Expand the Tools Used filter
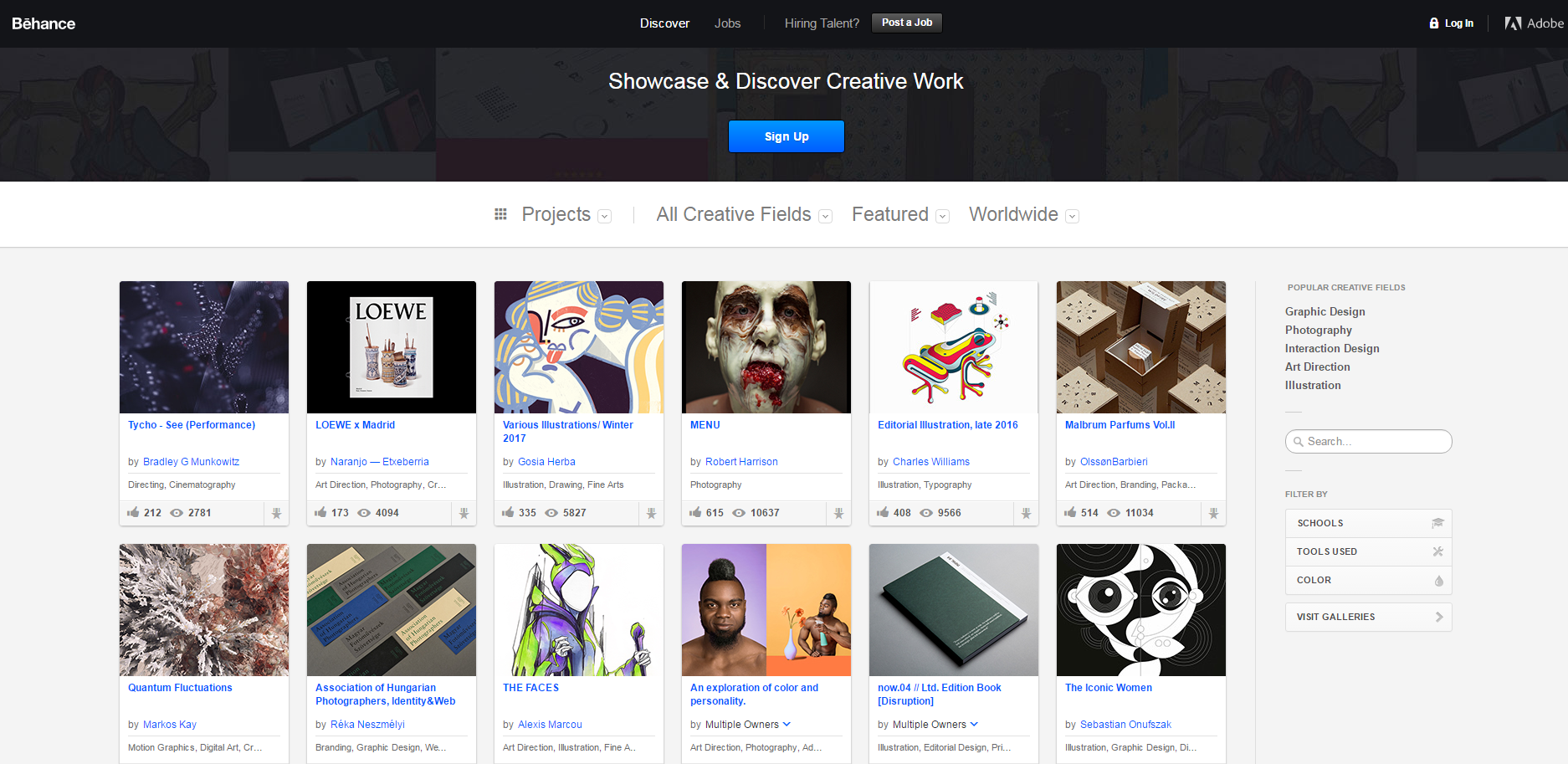This screenshot has width=1568, height=764. [x=1369, y=551]
